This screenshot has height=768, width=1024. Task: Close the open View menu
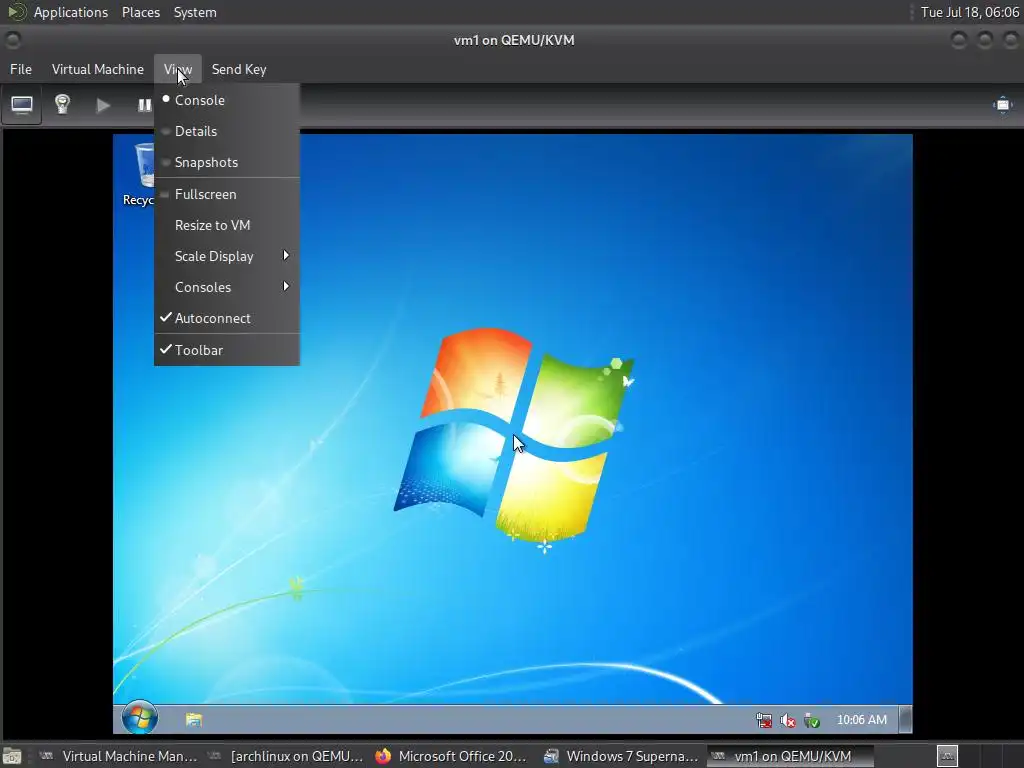[178, 69]
